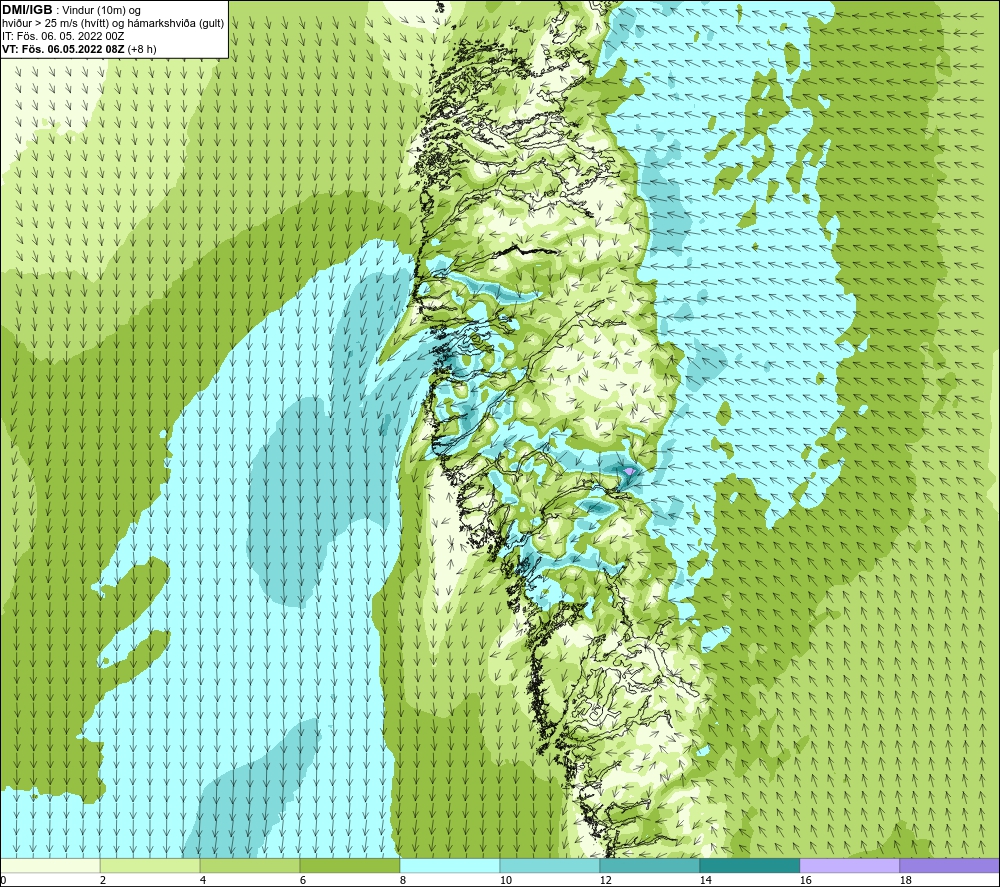Click the 16–18 m/s lavender swatch
The image size is (1000, 887).
[x=849, y=866]
